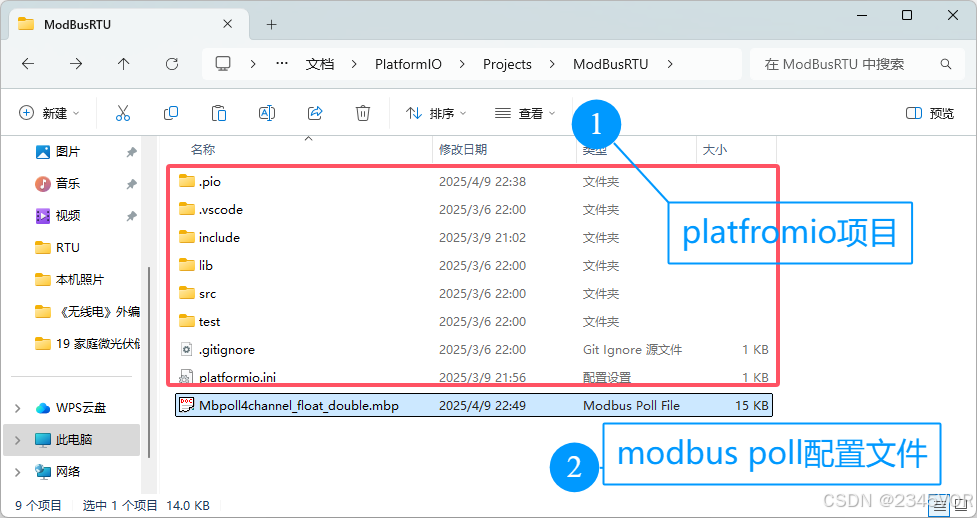Image resolution: width=977 pixels, height=518 pixels.
Task: Open the 查看 view dropdown
Action: pos(525,113)
